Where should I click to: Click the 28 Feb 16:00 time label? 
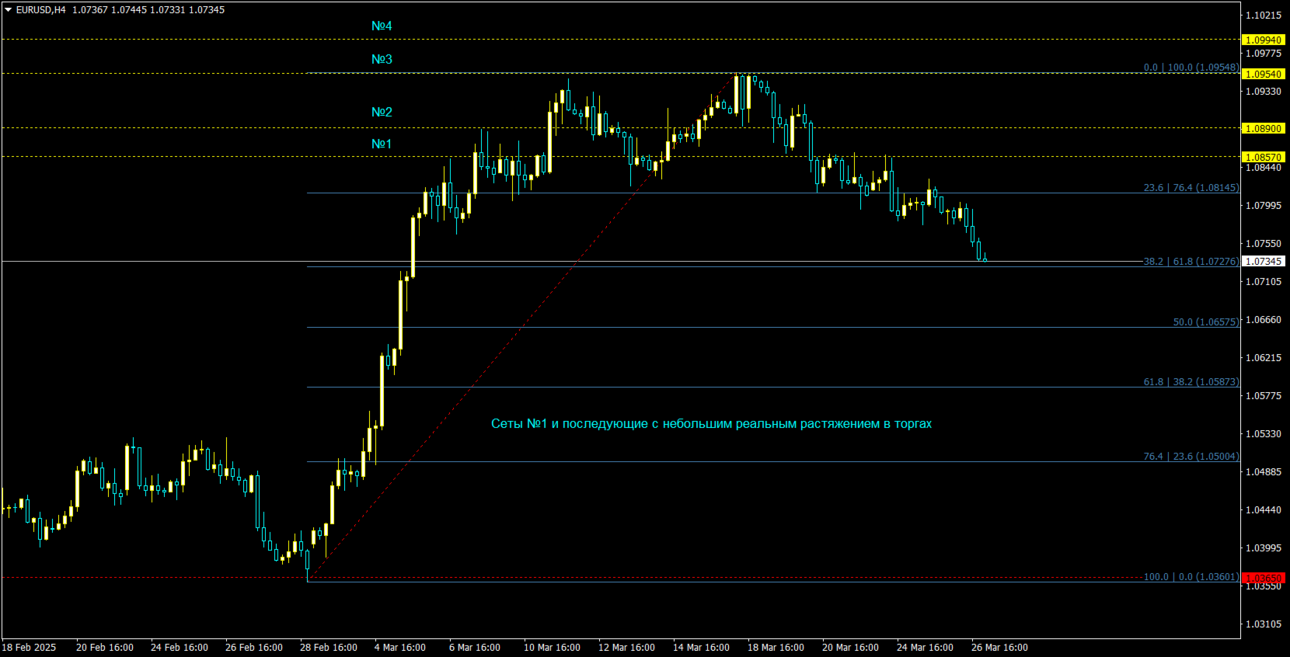coord(329,648)
